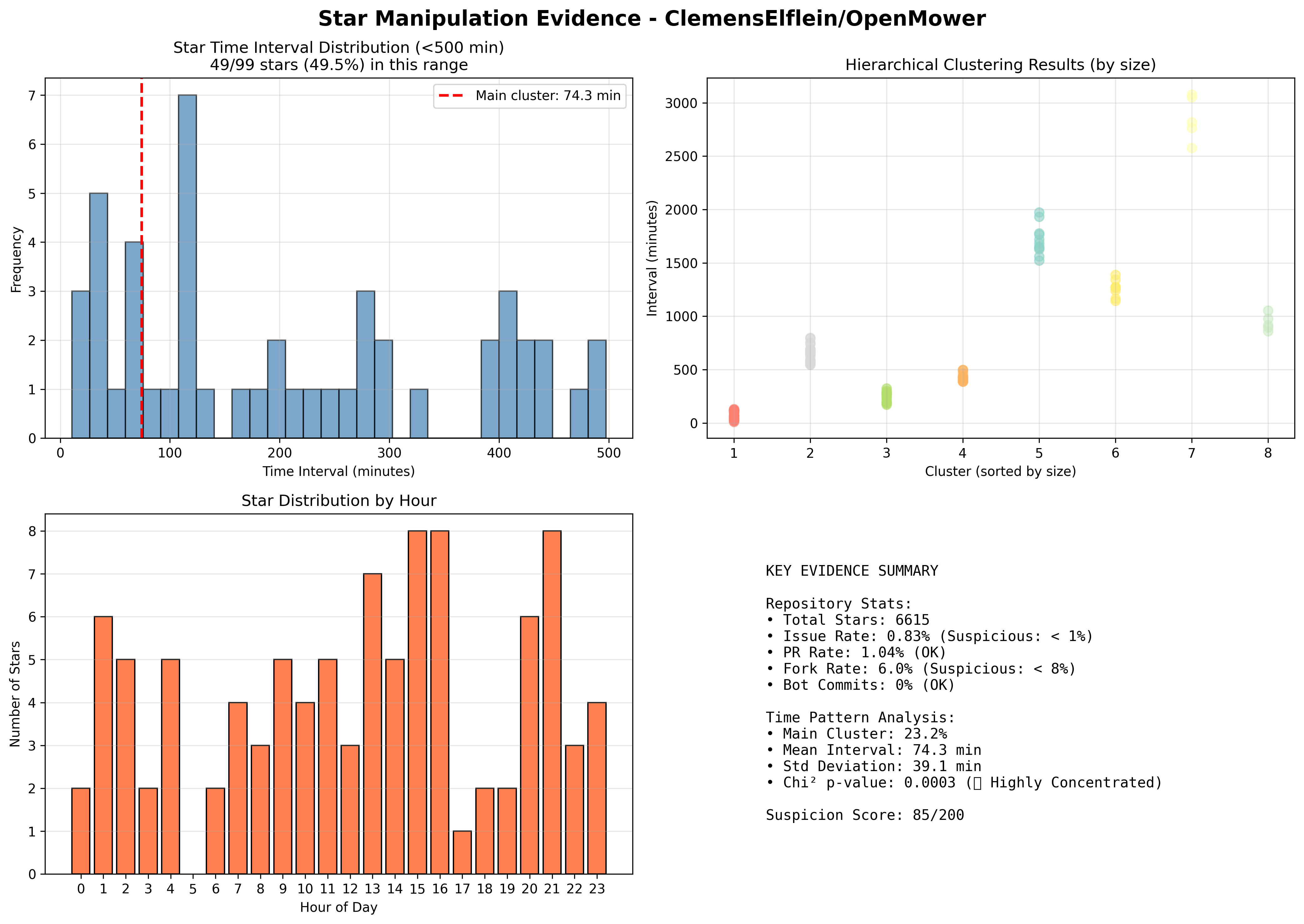Click the '5' hour tick label with no bar
The height and width of the screenshot is (924, 1304).
[x=193, y=889]
